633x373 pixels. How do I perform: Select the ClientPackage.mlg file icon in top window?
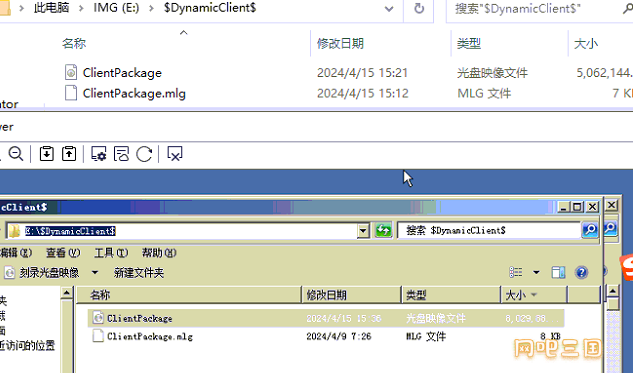coord(71,93)
